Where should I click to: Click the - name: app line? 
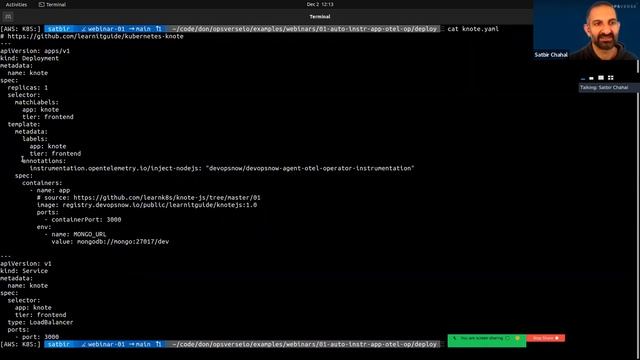49,190
